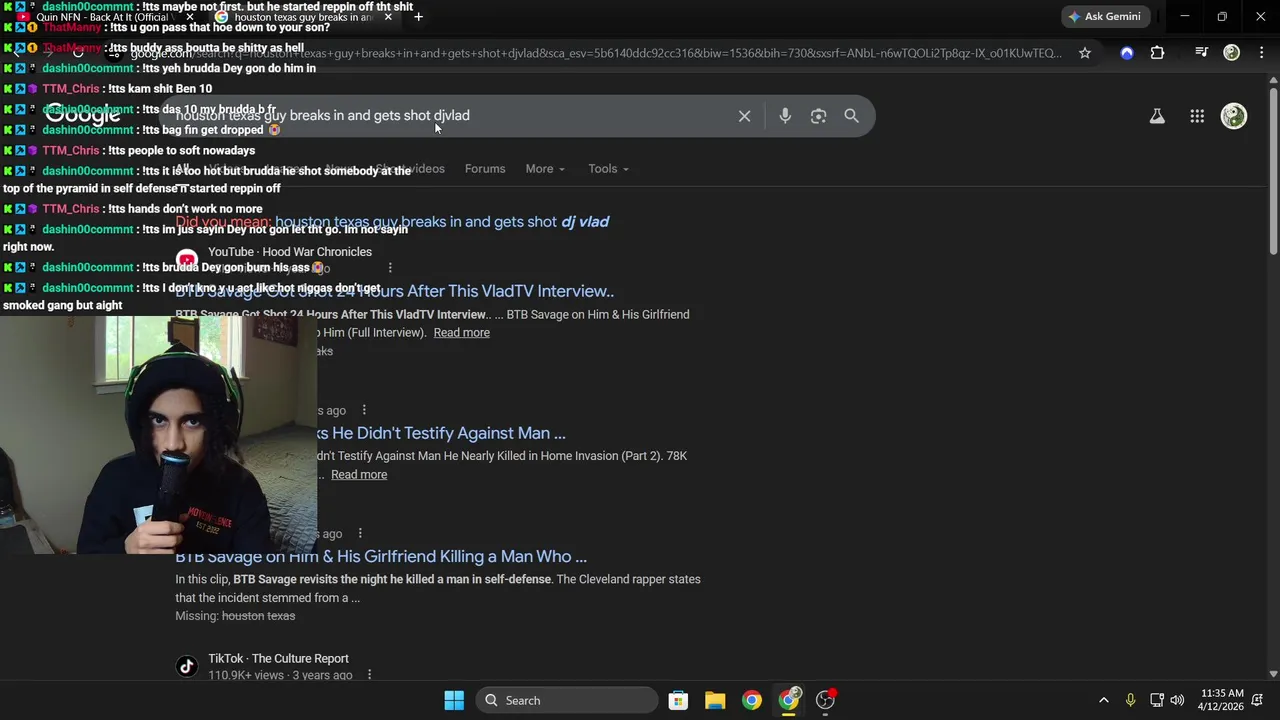Open search by image camera icon
This screenshot has width=1280, height=720.
[x=818, y=116]
